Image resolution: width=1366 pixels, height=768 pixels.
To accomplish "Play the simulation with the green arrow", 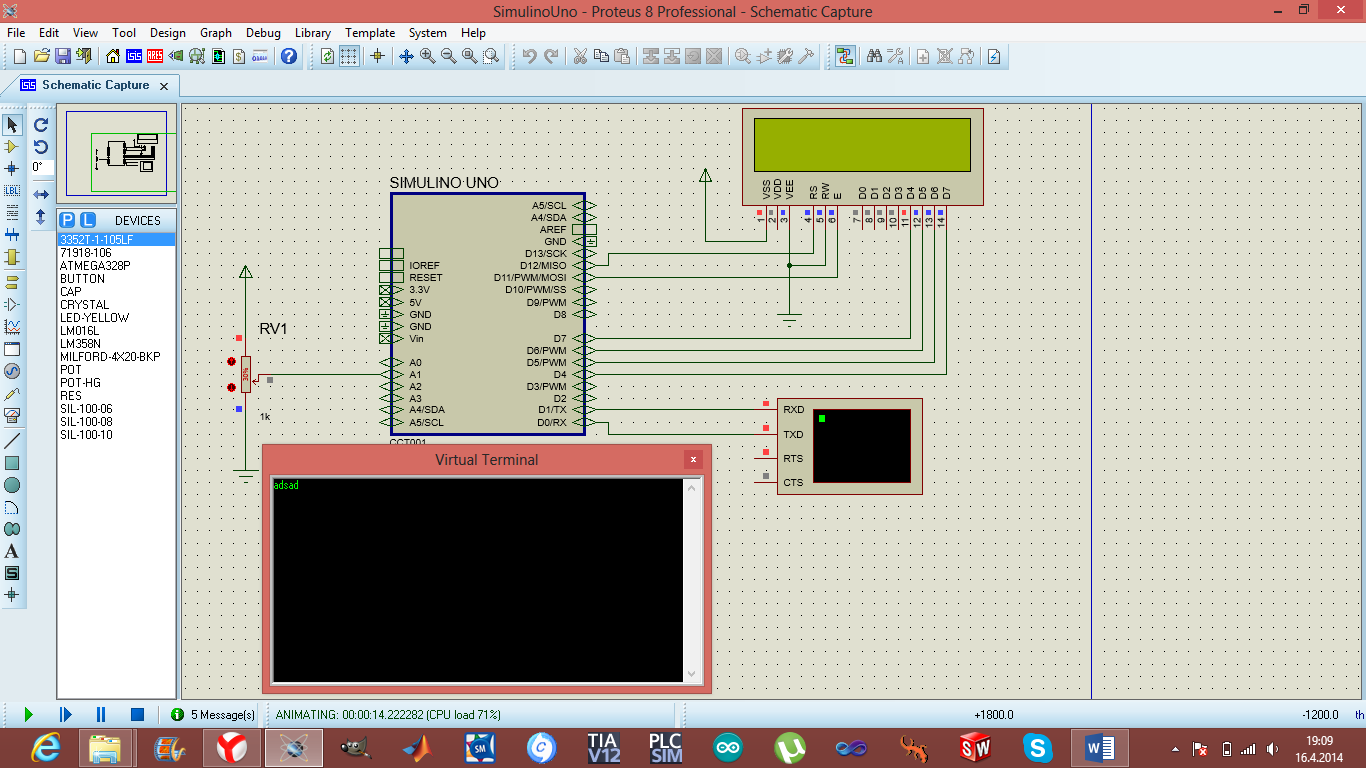I will (x=28, y=715).
